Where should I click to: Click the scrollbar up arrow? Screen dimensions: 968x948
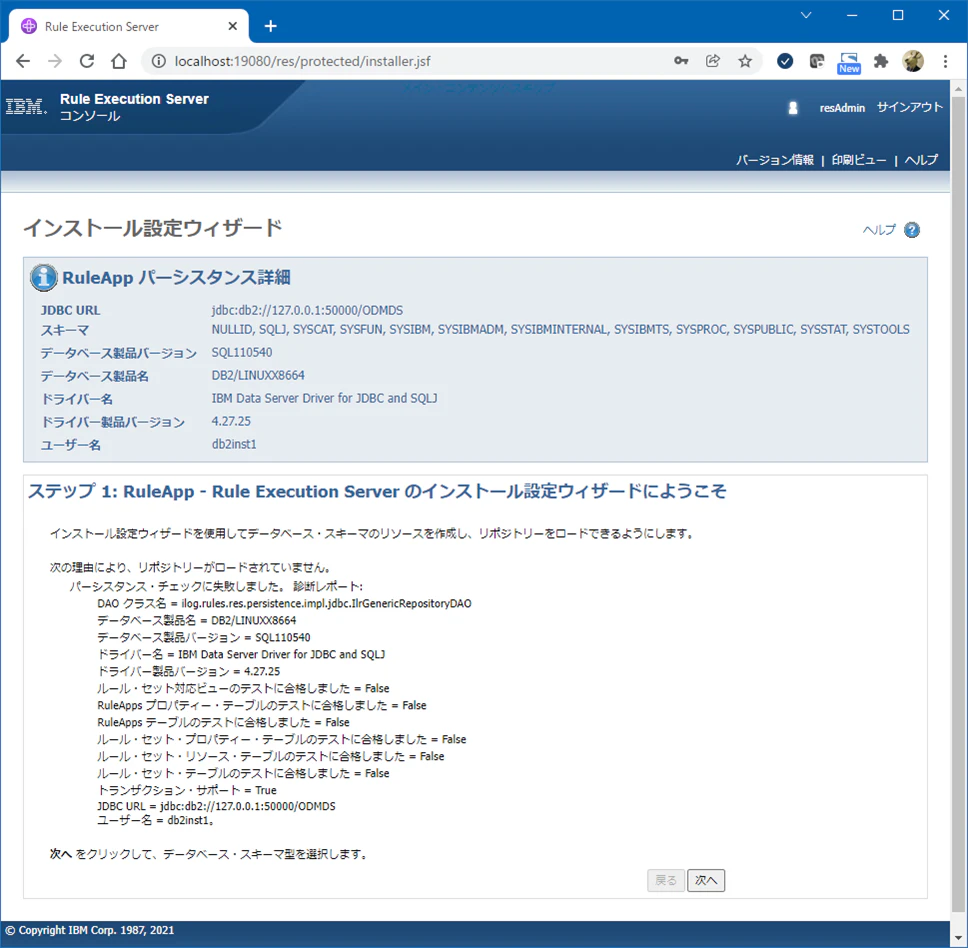(x=958, y=89)
